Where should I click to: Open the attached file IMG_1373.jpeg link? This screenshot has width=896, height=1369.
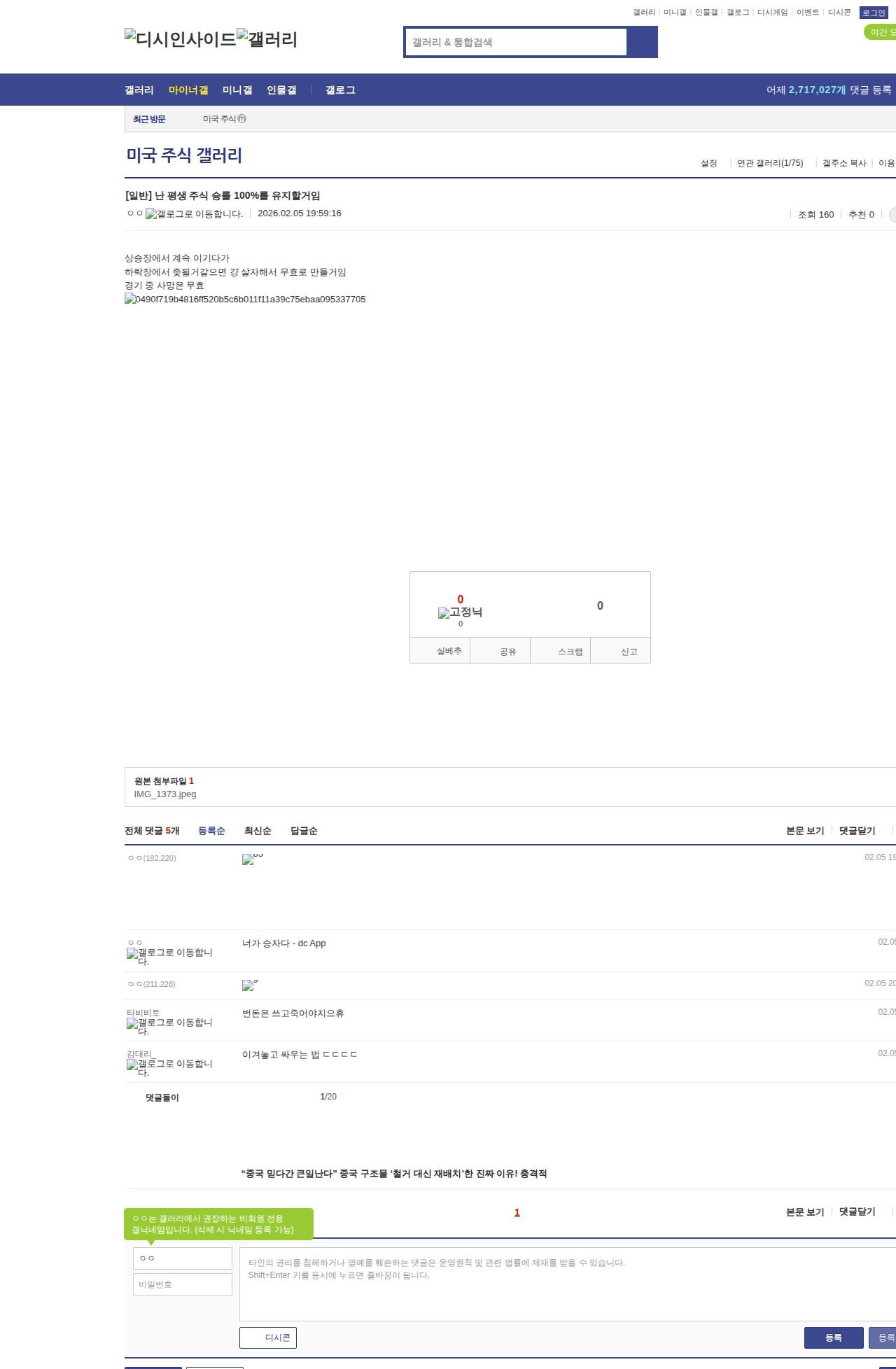point(165,794)
